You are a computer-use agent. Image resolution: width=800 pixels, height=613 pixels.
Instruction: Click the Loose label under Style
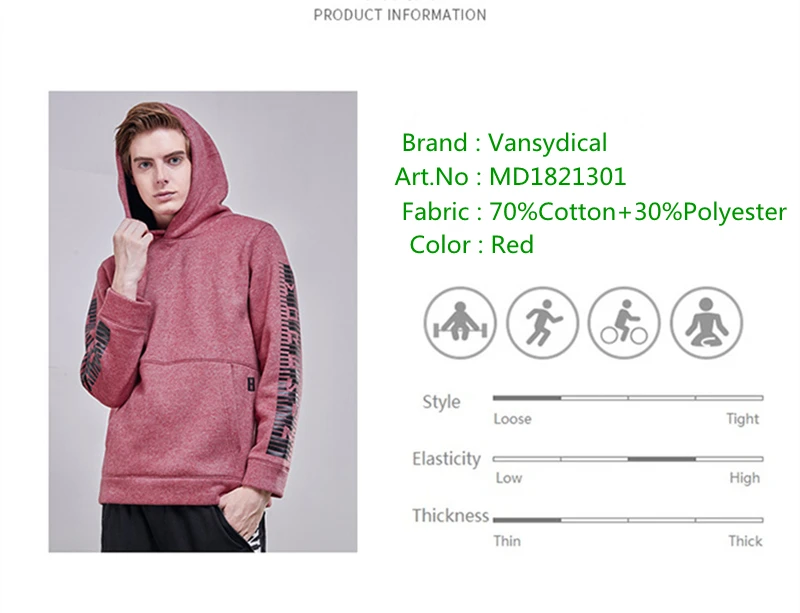pyautogui.click(x=512, y=419)
